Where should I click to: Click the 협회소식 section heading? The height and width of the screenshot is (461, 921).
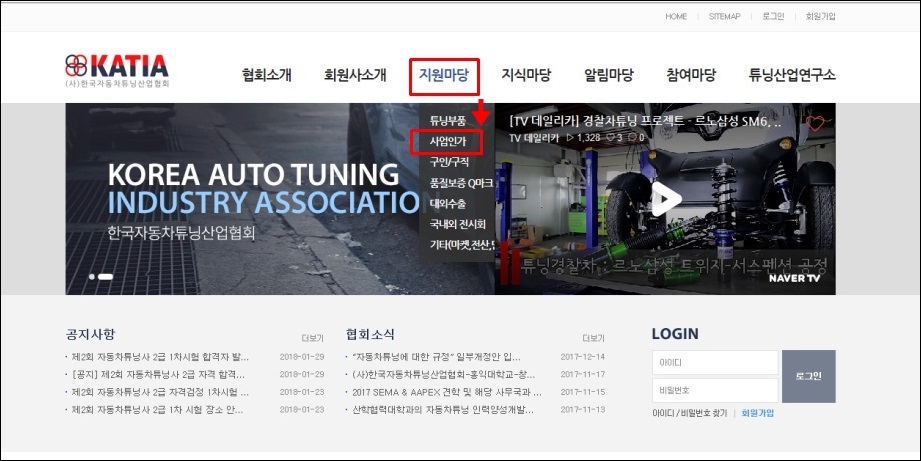[x=370, y=334]
